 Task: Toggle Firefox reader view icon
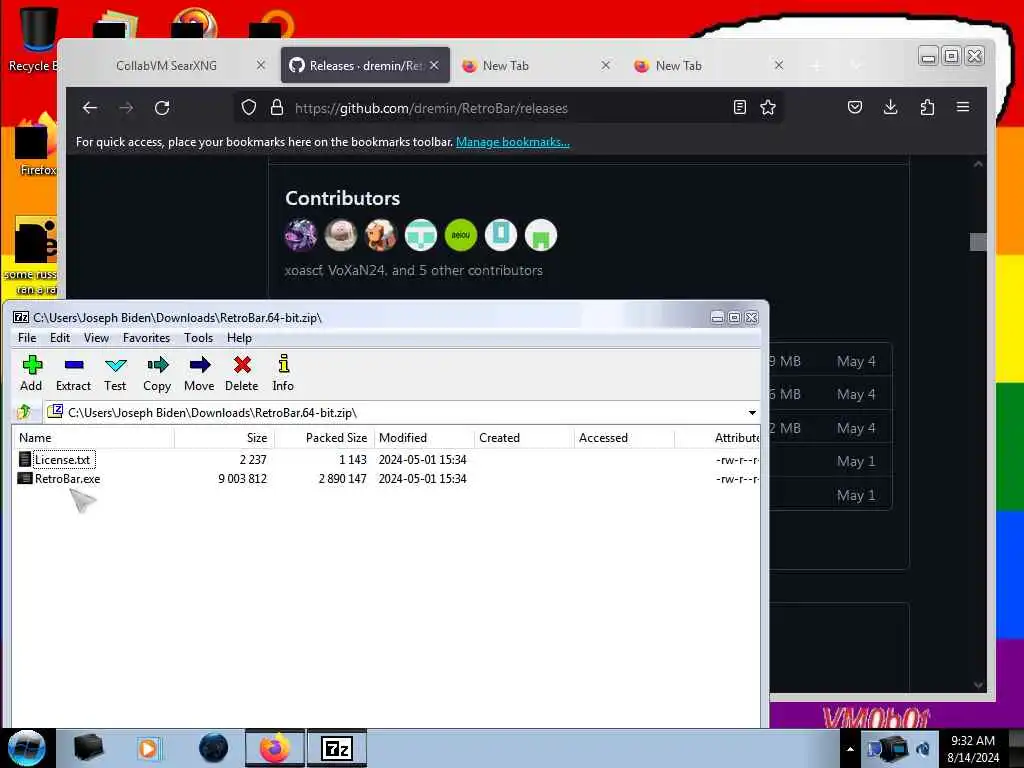coord(740,108)
